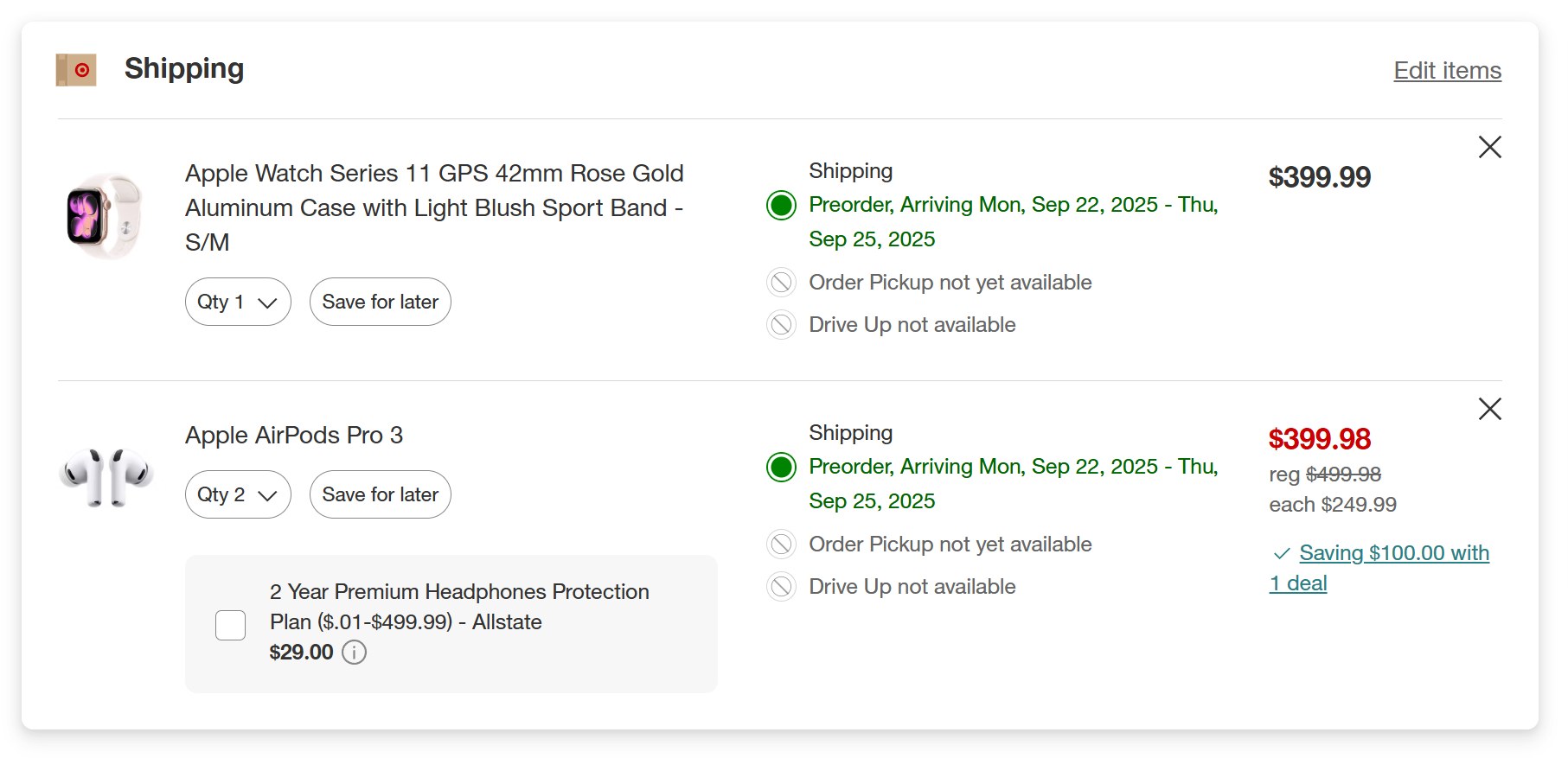Open the Saving $100.00 with 1 deal link
Image resolution: width=1568 pixels, height=758 pixels.
[1393, 554]
